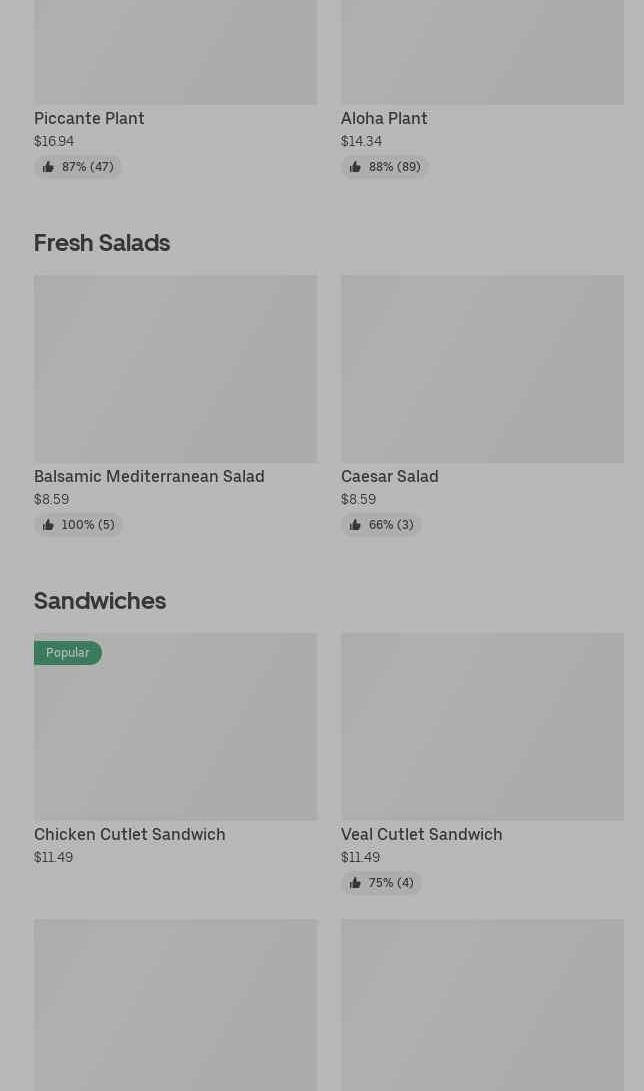This screenshot has height=1091, width=644.
Task: Click thumbs-up icon on Piccante Plant rating
Action: [48, 167]
